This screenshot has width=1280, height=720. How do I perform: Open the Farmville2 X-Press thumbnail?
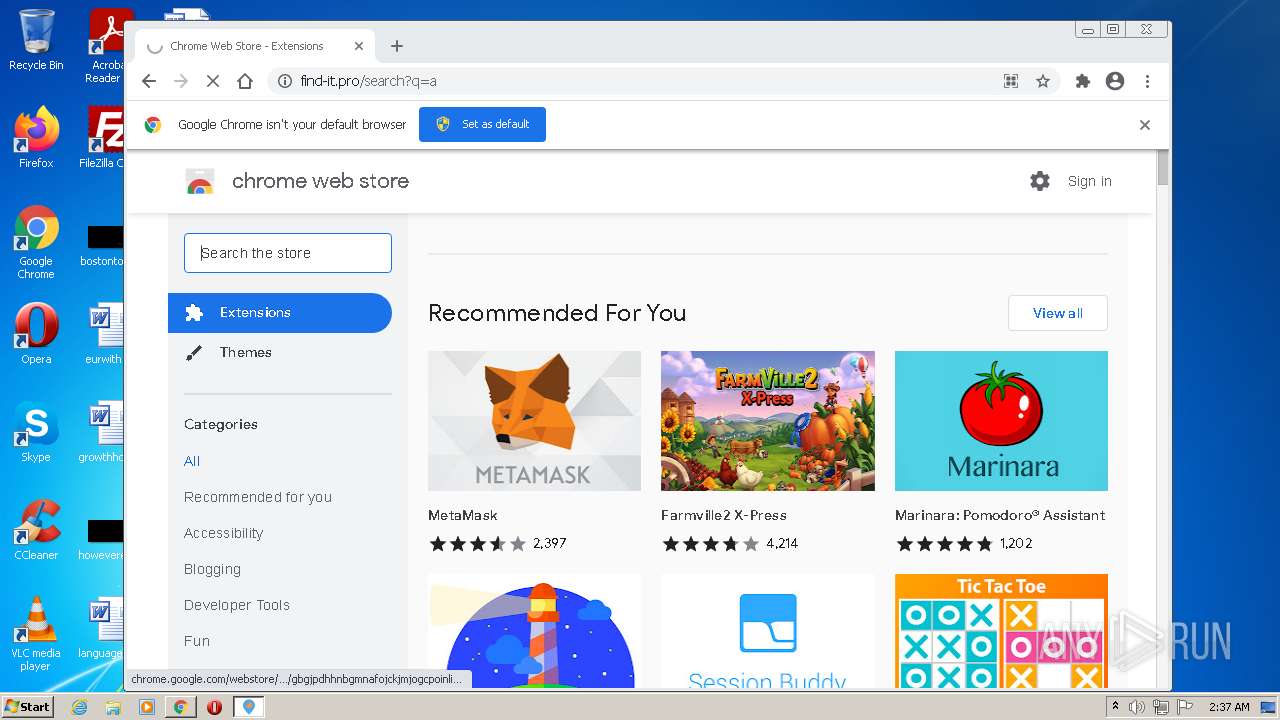768,421
